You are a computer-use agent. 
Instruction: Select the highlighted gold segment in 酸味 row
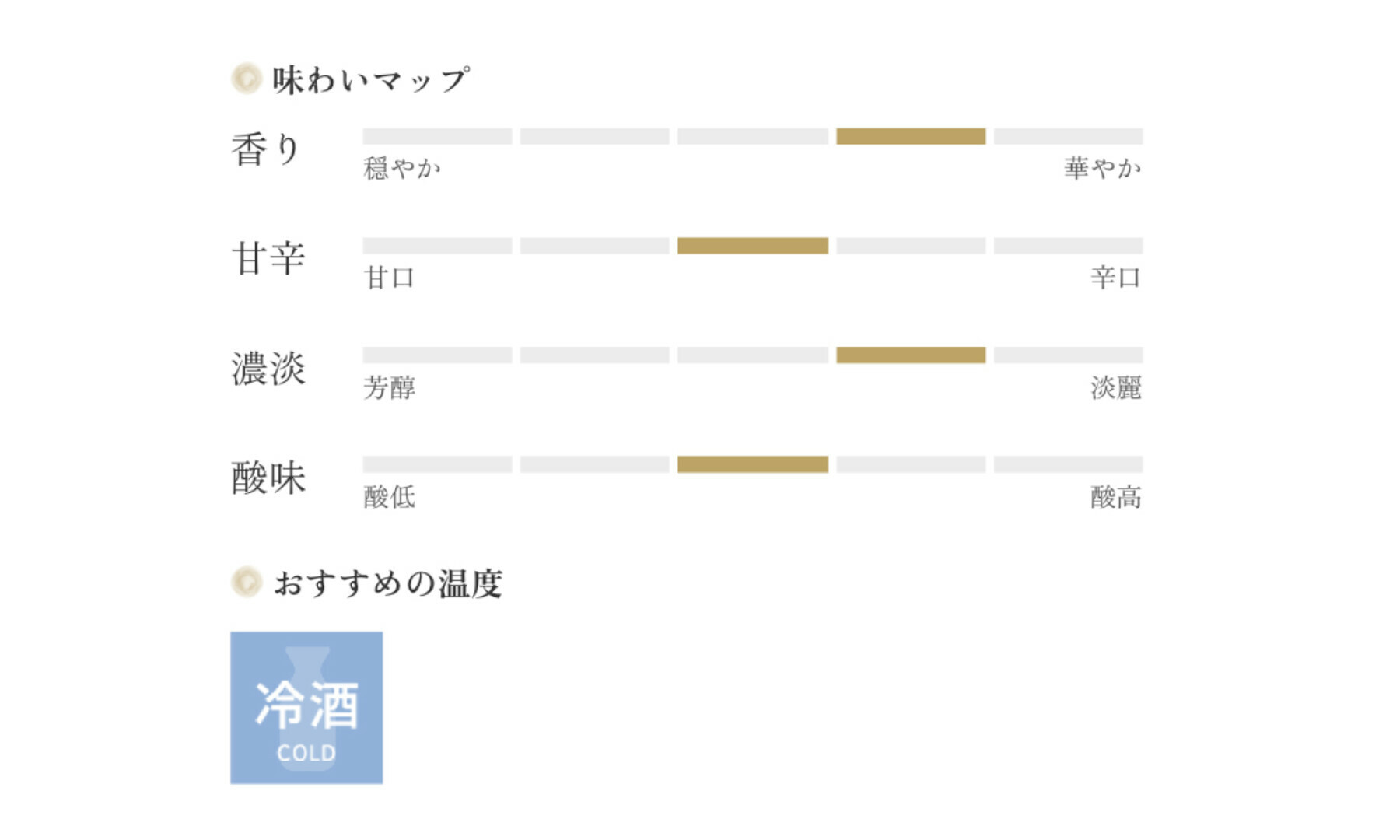(753, 464)
